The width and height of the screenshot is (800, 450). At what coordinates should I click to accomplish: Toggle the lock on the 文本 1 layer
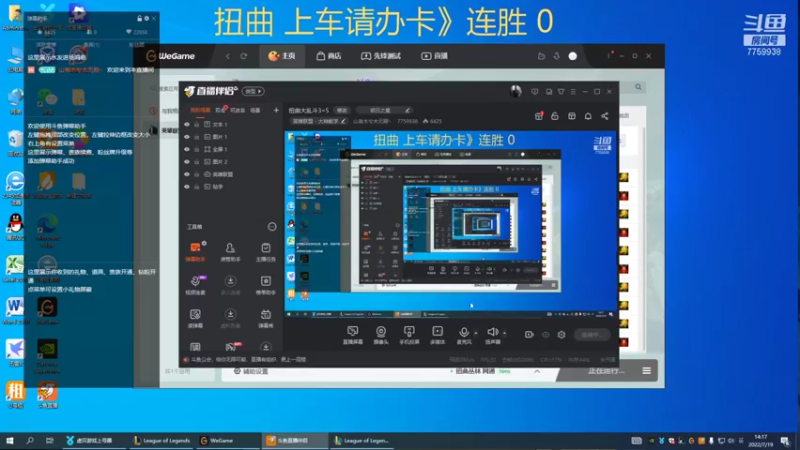click(x=196, y=124)
